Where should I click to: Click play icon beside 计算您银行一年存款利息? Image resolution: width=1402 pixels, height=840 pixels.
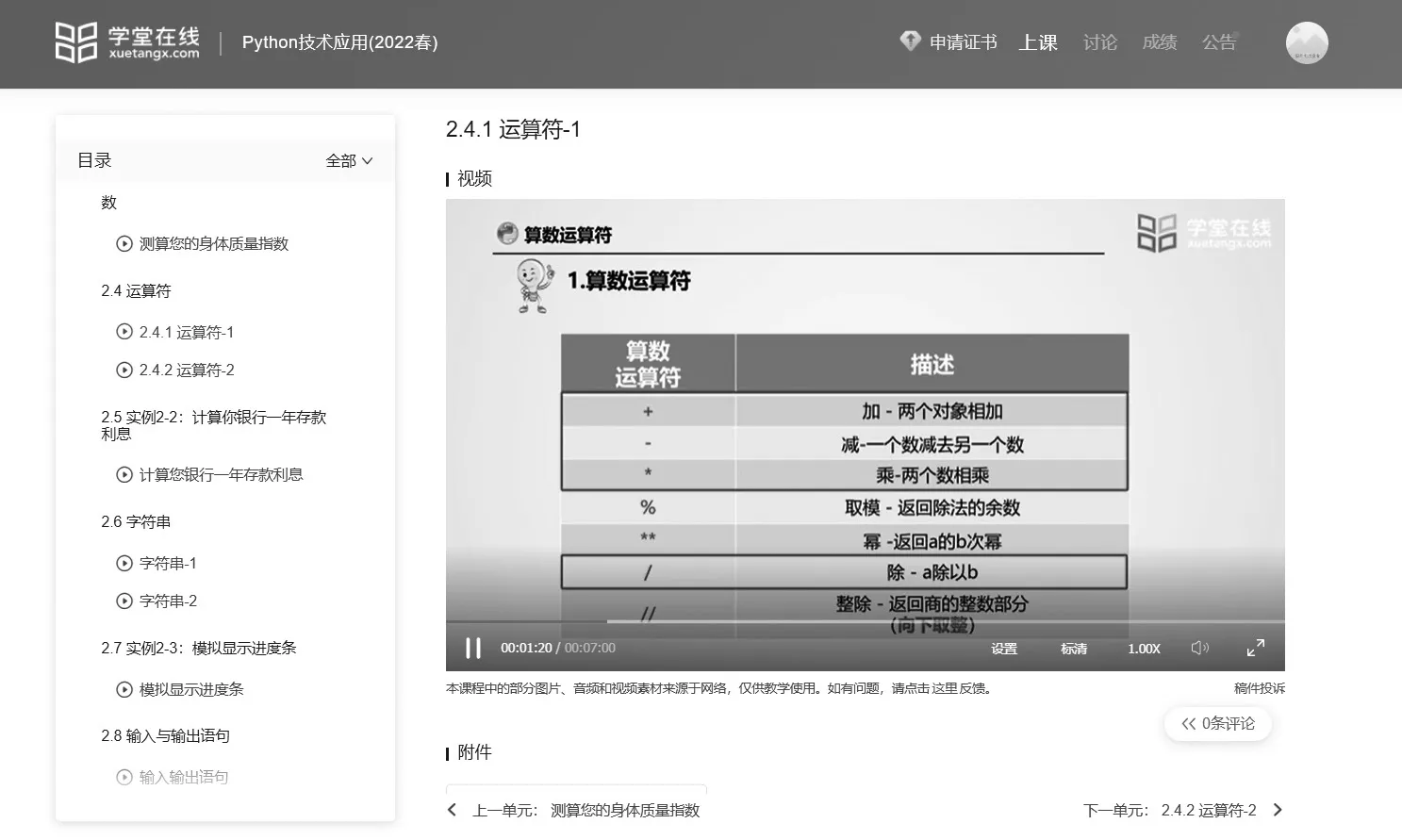point(124,475)
